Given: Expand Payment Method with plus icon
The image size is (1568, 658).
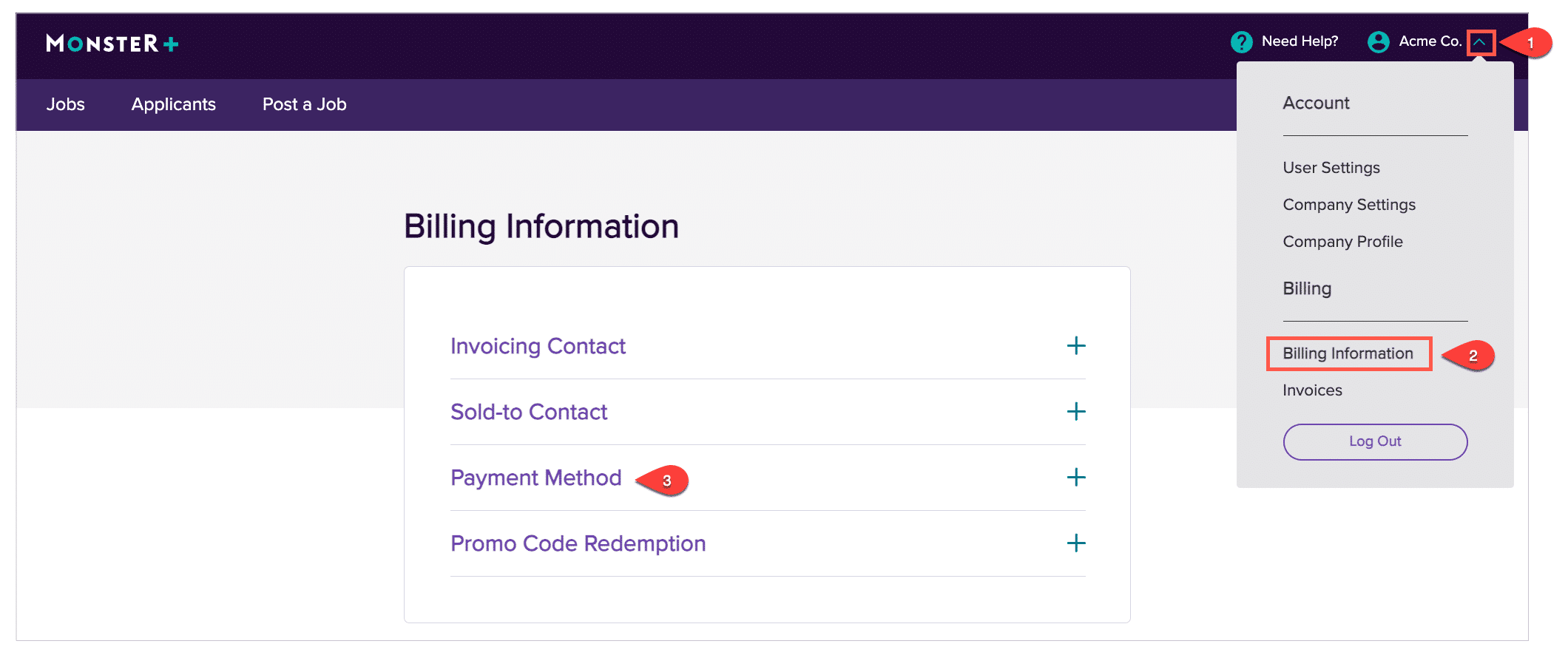Looking at the screenshot, I should coord(1076,477).
